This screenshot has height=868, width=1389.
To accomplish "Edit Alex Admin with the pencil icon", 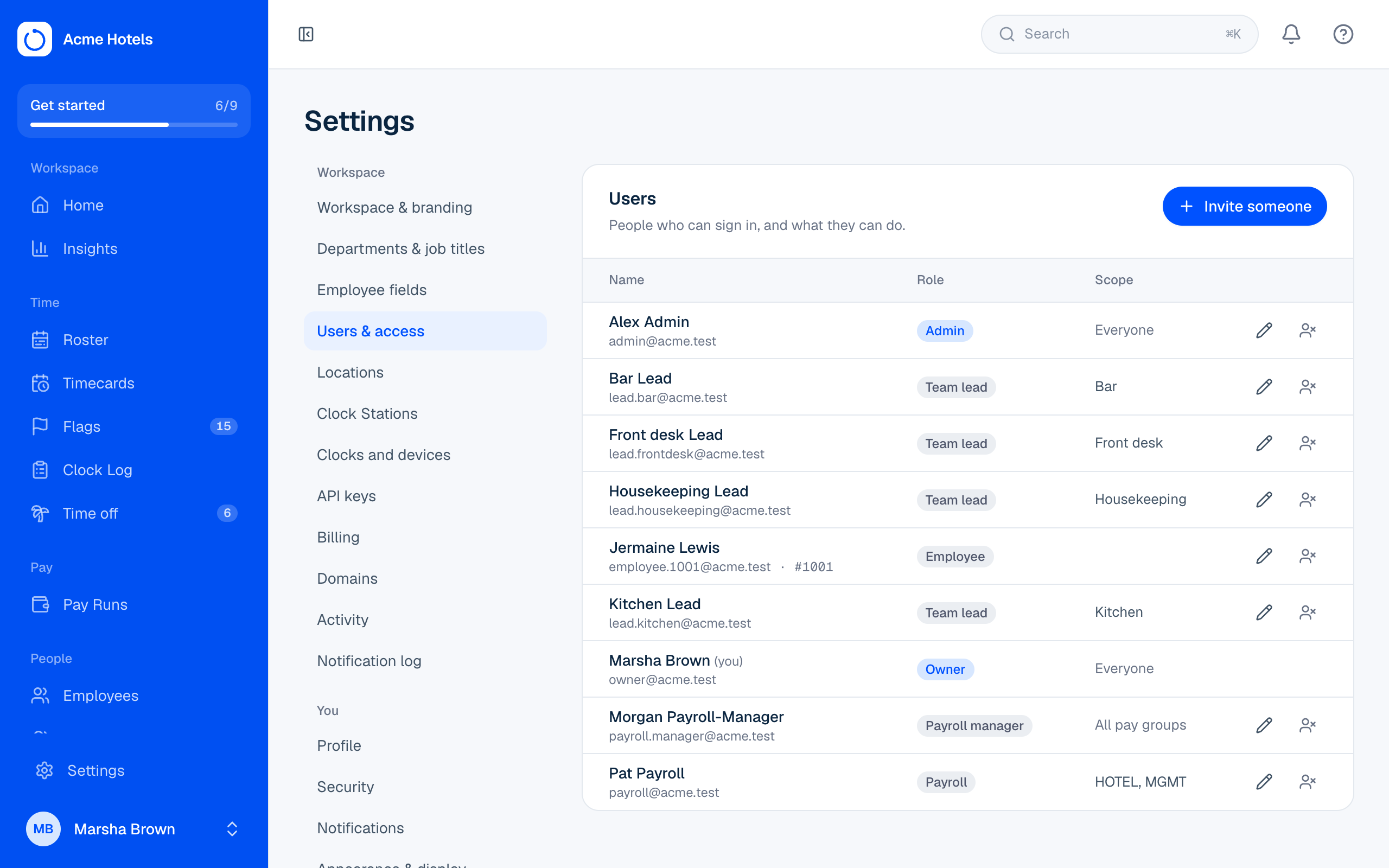I will coord(1264,330).
